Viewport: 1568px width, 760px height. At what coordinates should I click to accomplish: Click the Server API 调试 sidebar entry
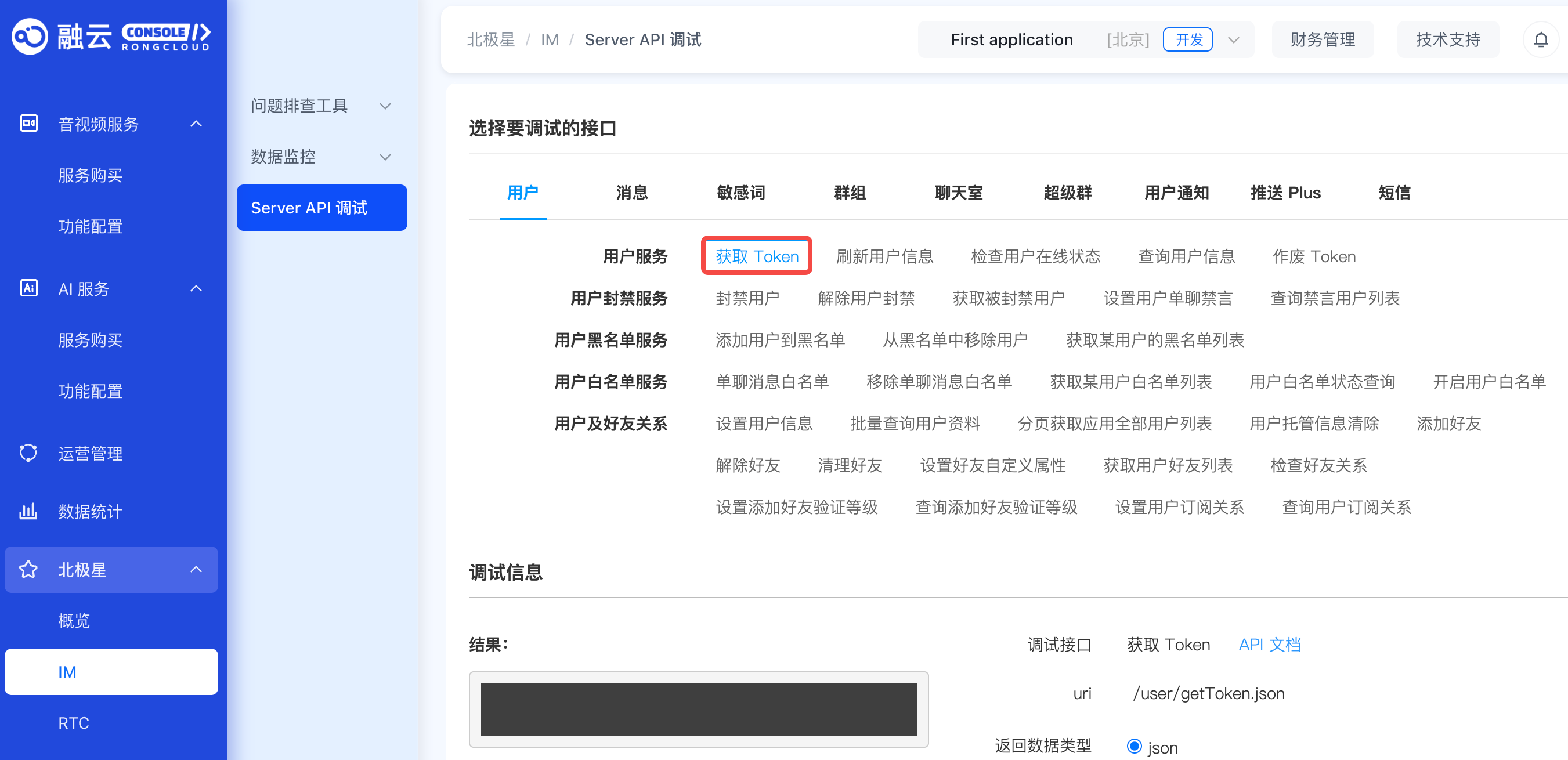point(321,208)
